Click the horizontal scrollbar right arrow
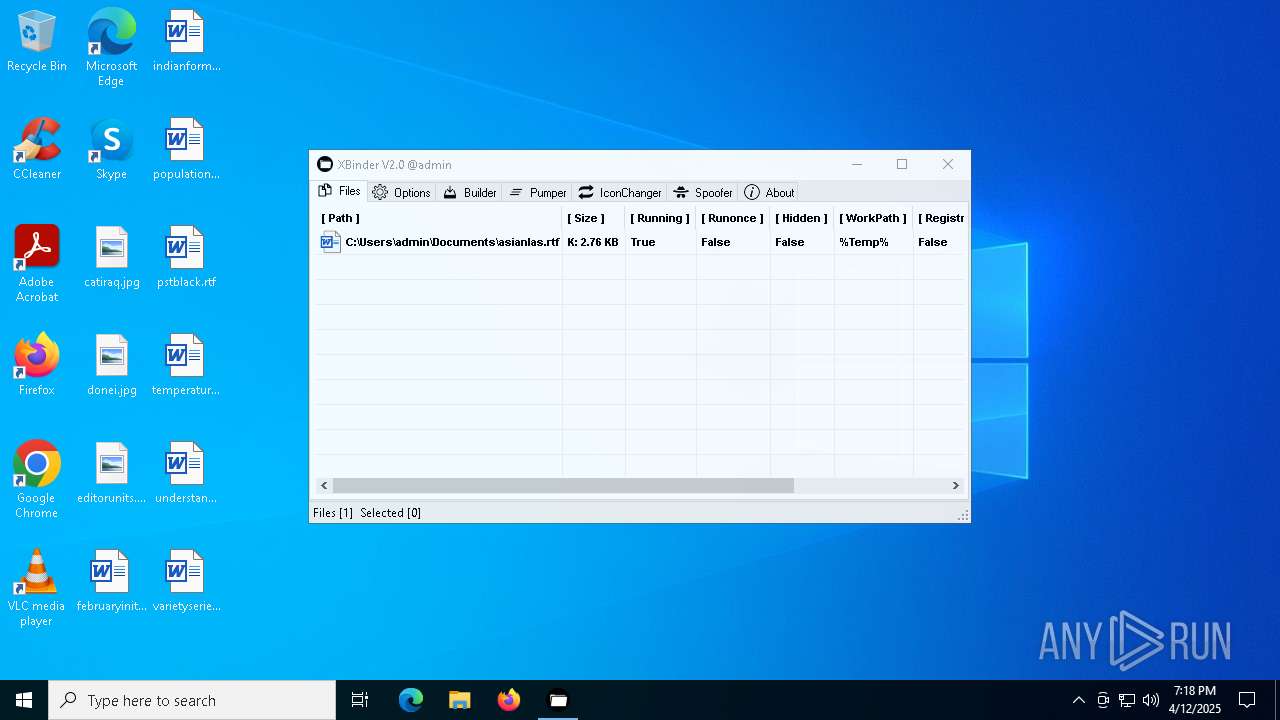 point(955,485)
